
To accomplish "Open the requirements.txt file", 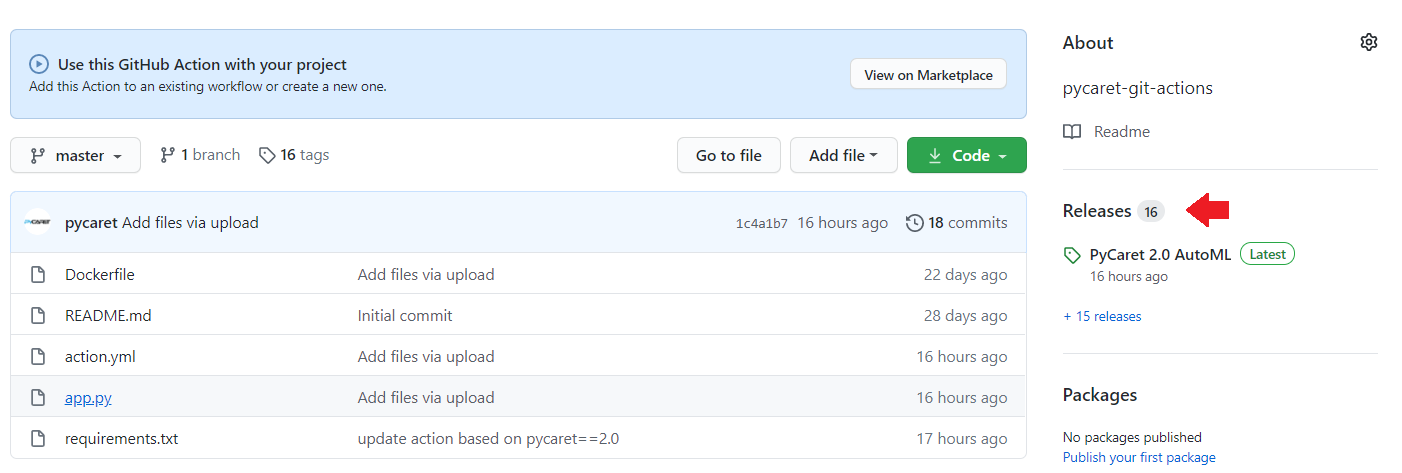I will 121,439.
